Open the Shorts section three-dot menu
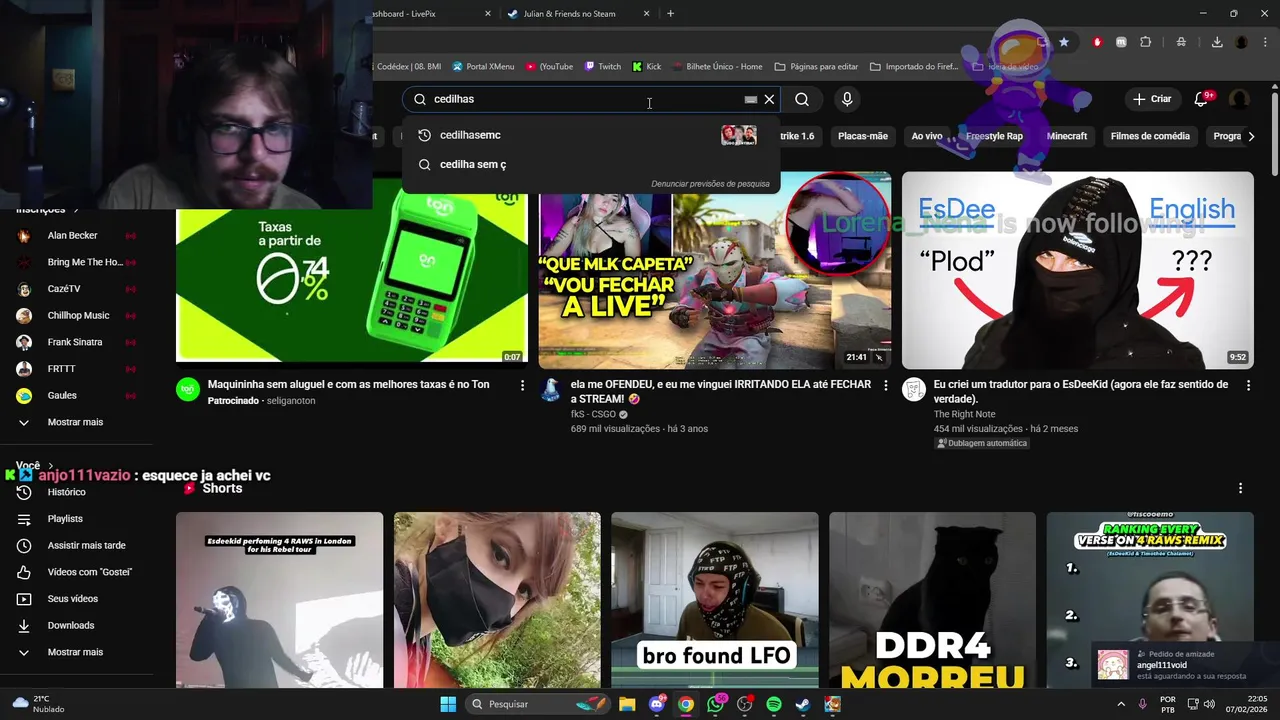The height and width of the screenshot is (720, 1280). point(1241,488)
